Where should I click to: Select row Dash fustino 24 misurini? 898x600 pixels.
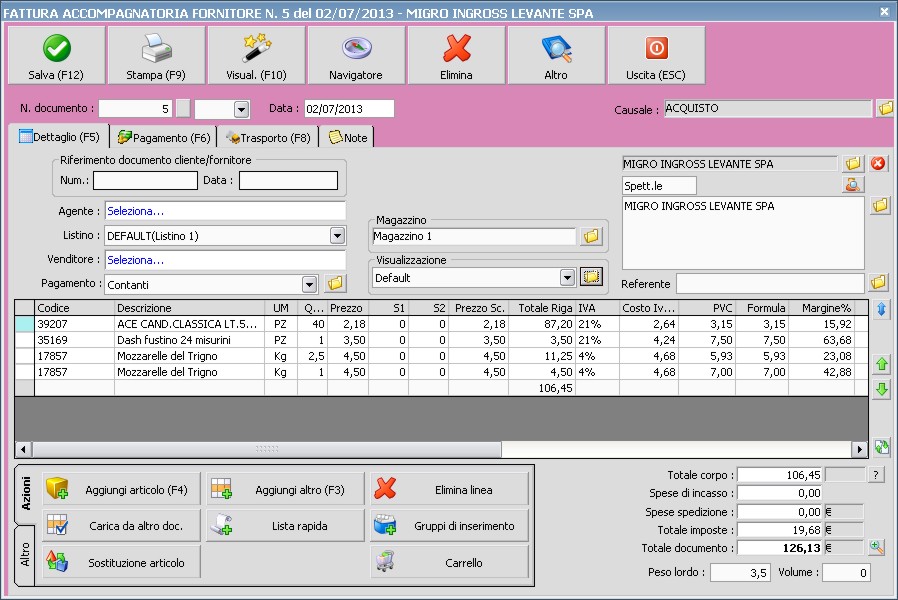[444, 340]
